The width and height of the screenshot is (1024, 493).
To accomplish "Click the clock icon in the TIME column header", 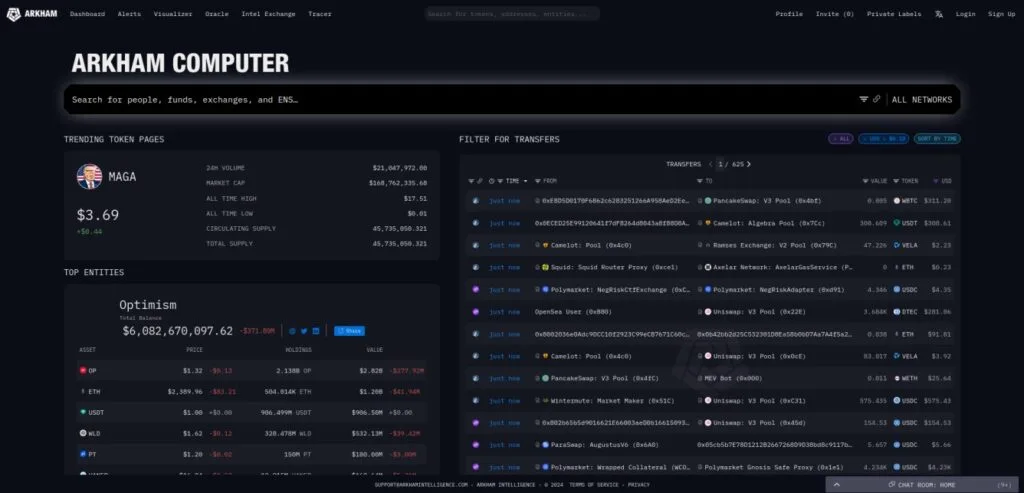I will [x=491, y=181].
